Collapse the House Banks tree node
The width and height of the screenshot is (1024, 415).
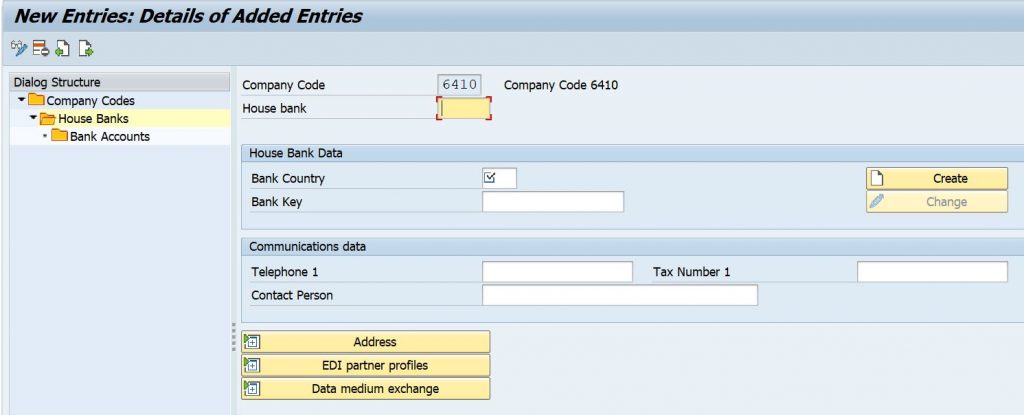click(x=33, y=118)
